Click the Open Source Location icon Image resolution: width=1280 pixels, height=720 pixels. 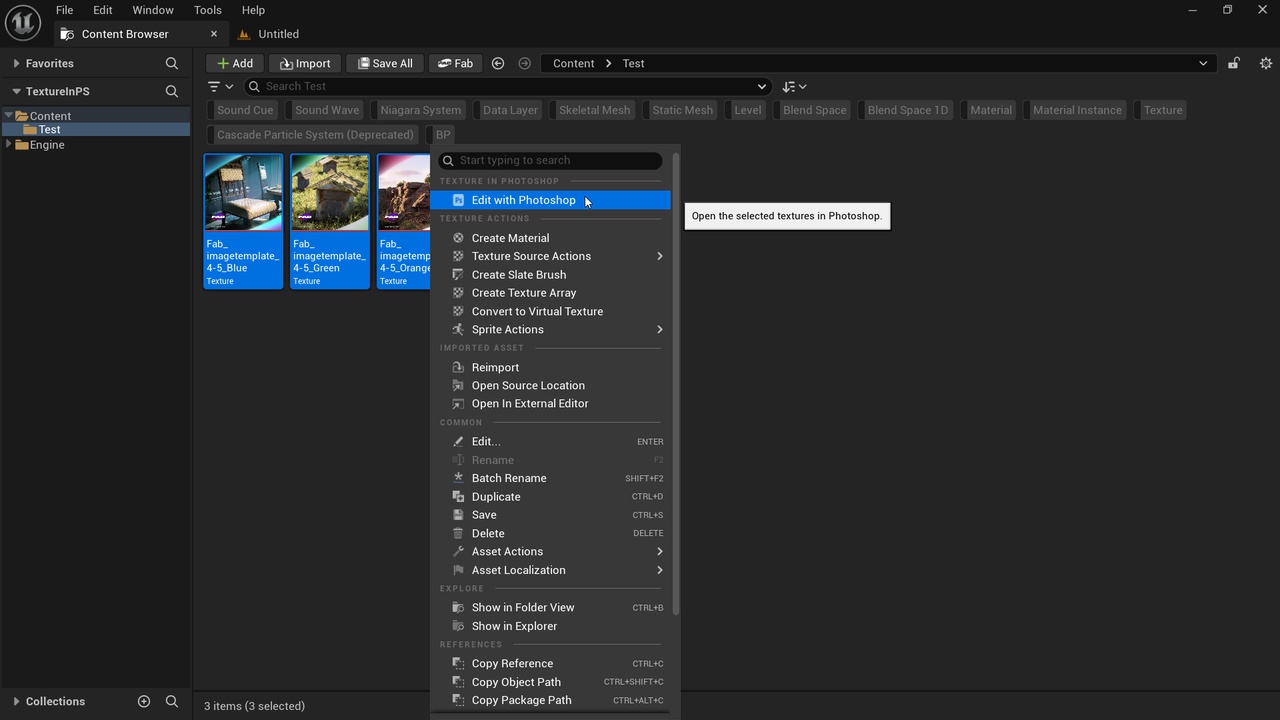[x=458, y=385]
